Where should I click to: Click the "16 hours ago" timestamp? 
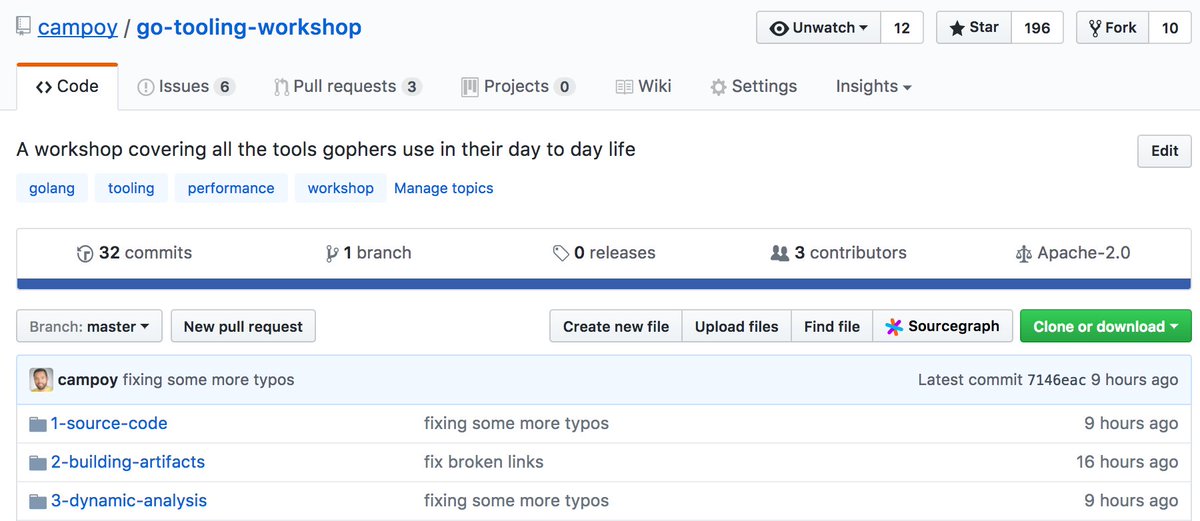coord(1127,462)
